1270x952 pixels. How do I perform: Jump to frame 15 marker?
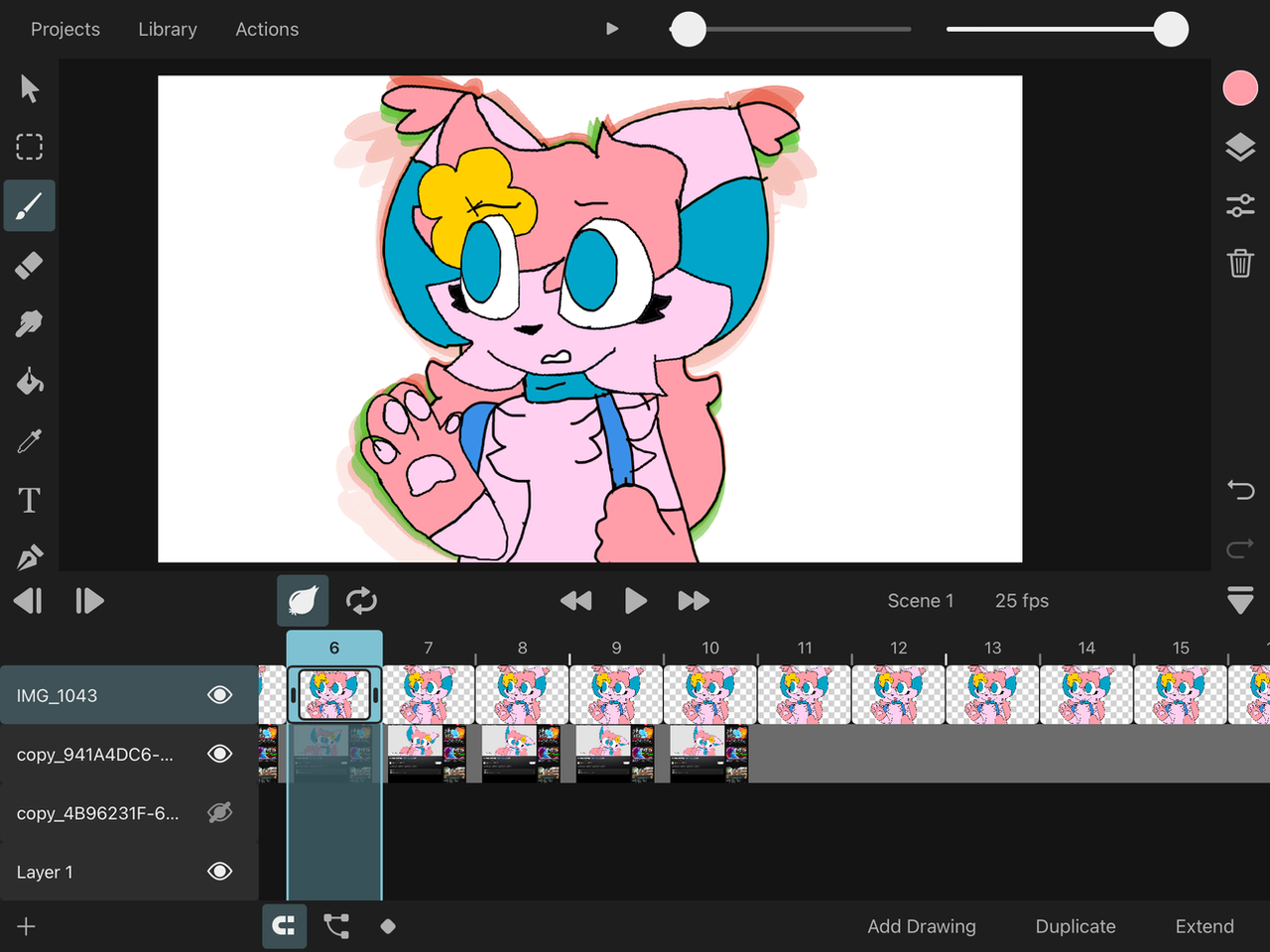pos(1181,647)
